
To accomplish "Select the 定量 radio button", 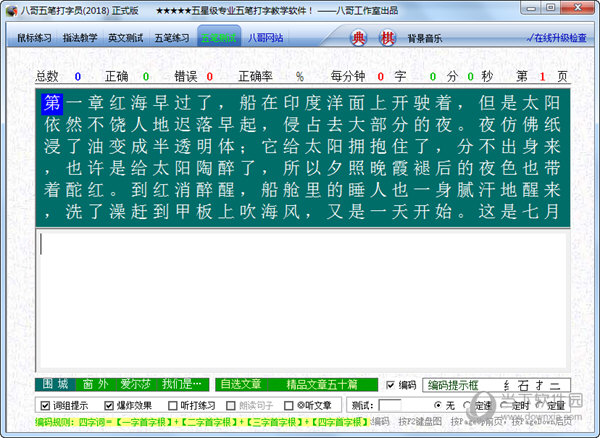I will [x=538, y=405].
